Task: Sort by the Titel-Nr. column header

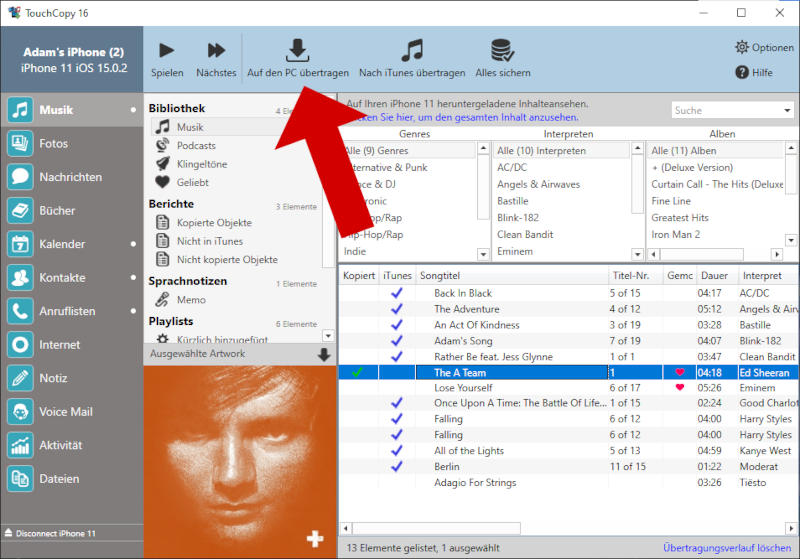Action: tap(635, 276)
